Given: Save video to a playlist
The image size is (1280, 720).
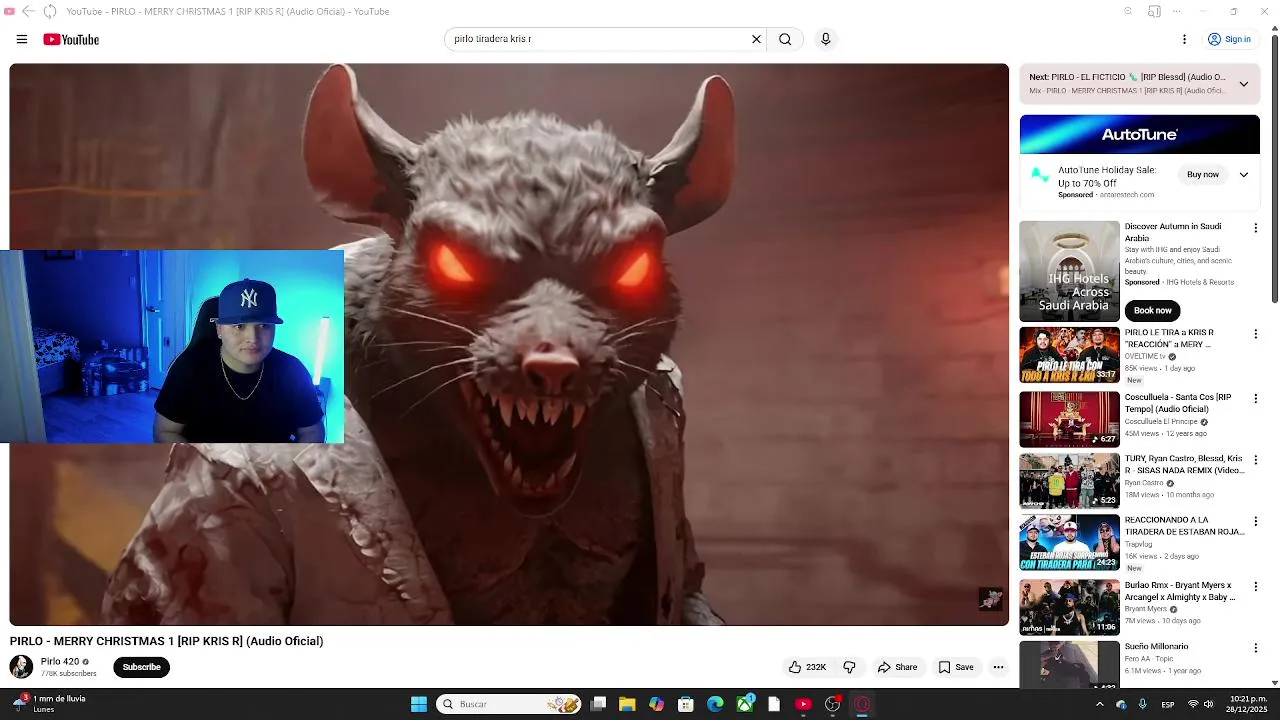Looking at the screenshot, I should point(955,667).
